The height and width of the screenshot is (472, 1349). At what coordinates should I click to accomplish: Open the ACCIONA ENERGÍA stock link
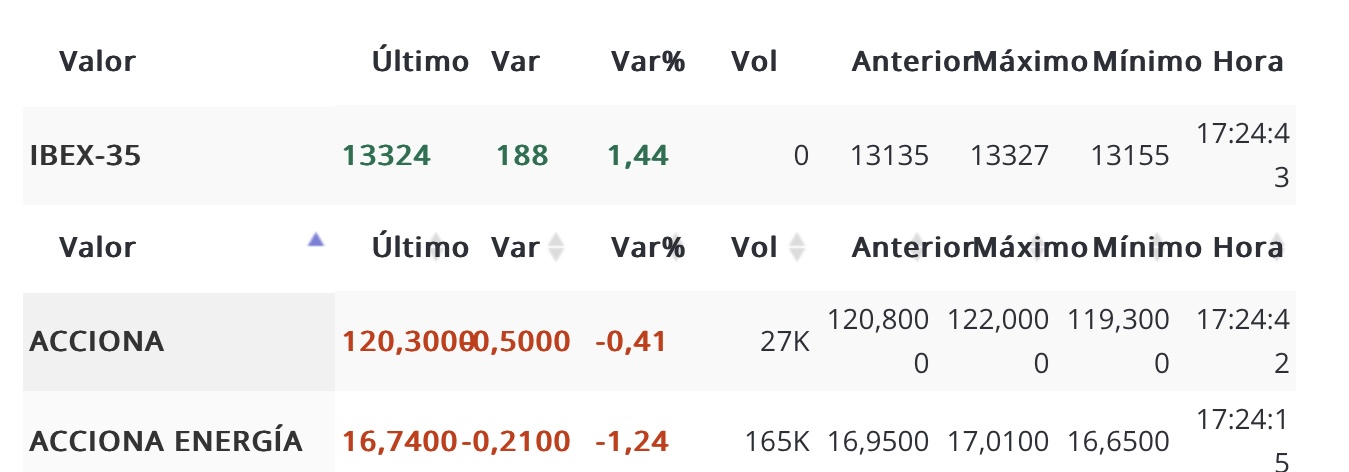click(x=166, y=441)
